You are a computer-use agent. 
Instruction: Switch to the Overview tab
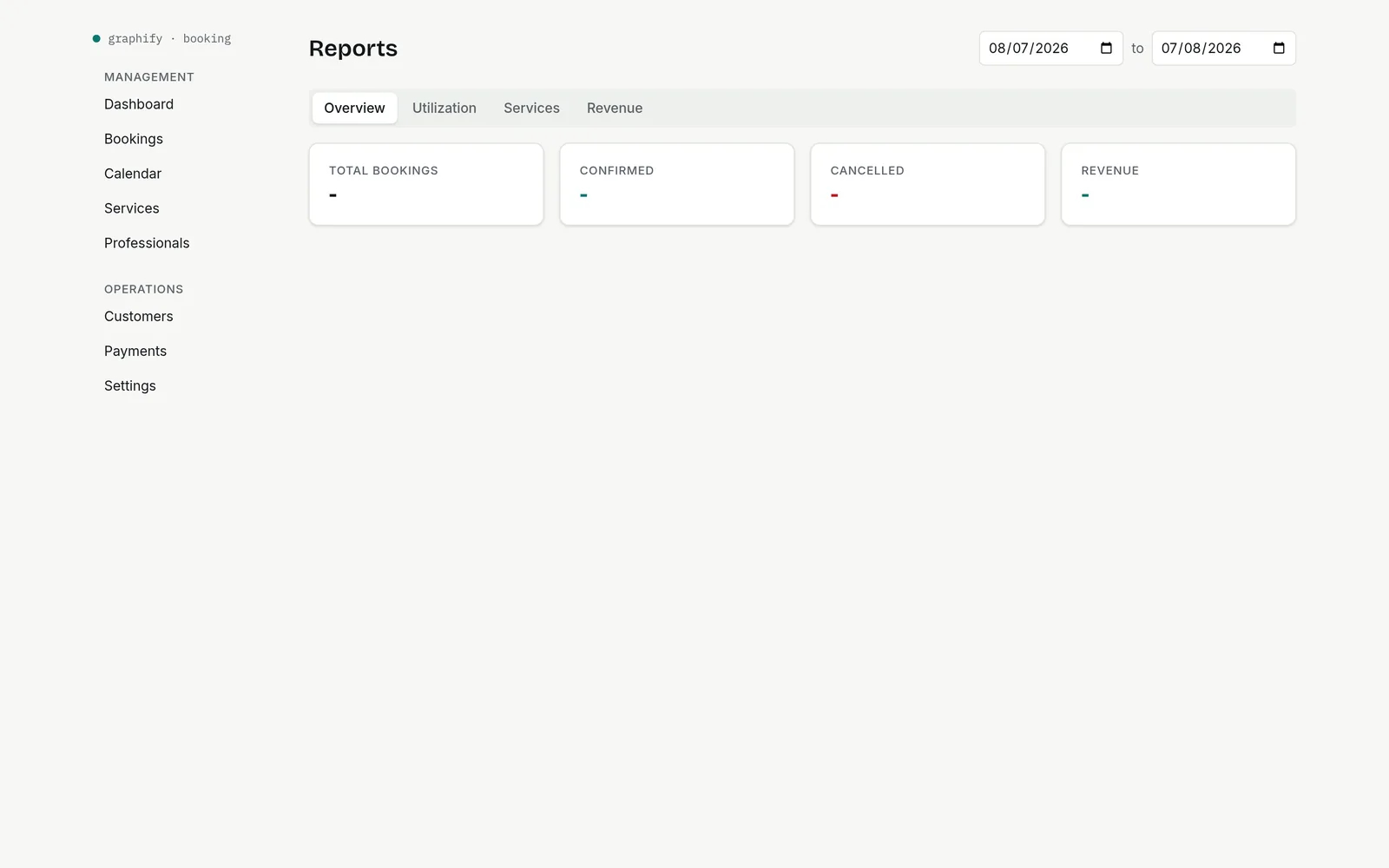pos(354,108)
